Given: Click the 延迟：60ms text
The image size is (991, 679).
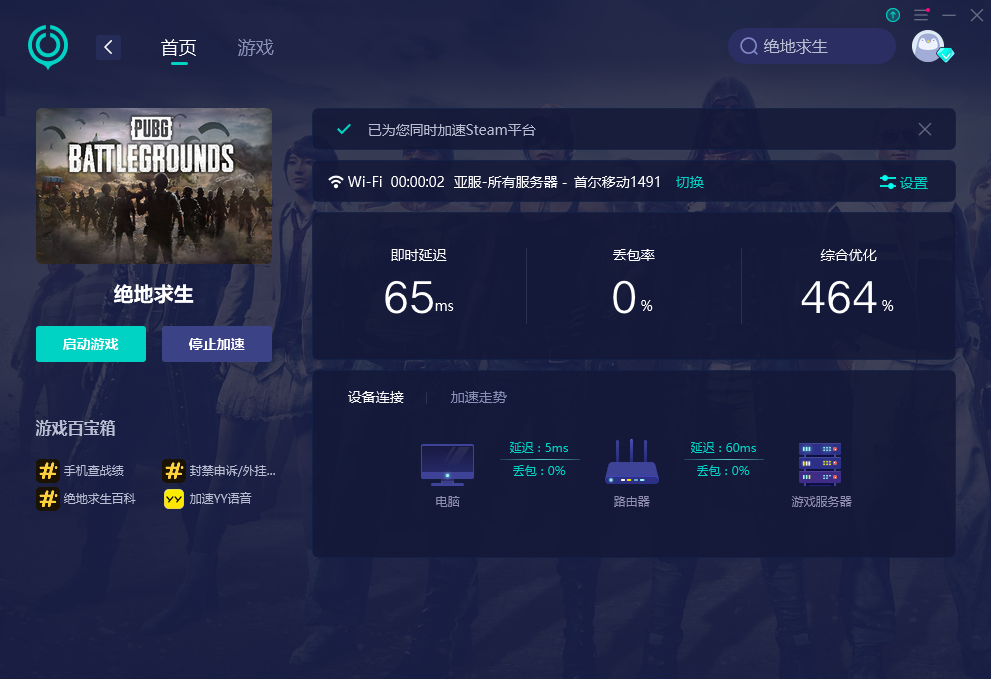Looking at the screenshot, I should pyautogui.click(x=724, y=448).
